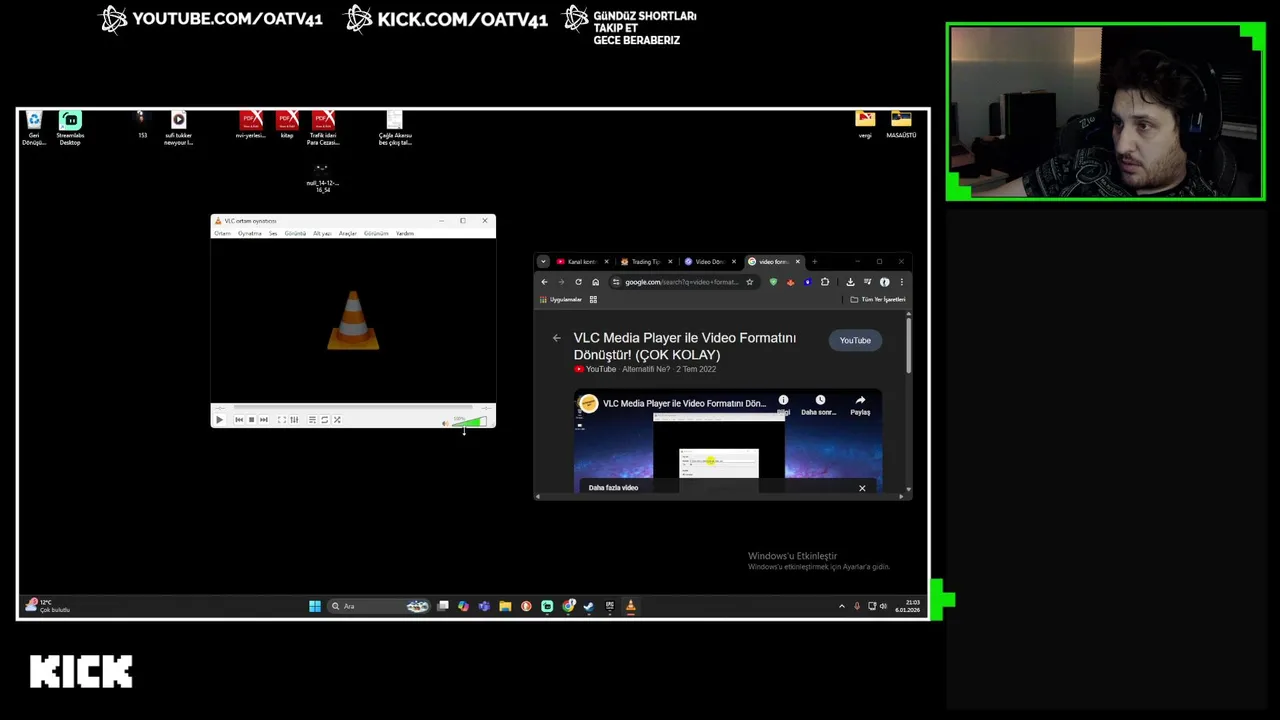Click the green shield extension icon

pyautogui.click(x=773, y=282)
